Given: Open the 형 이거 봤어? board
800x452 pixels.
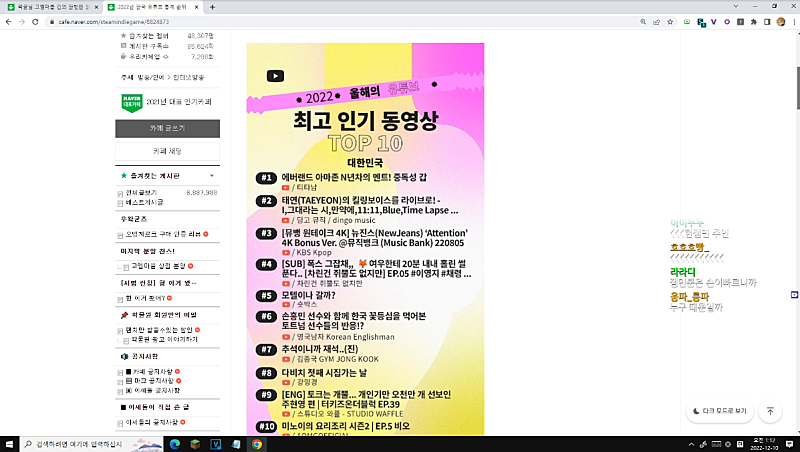Looking at the screenshot, I should [145, 298].
